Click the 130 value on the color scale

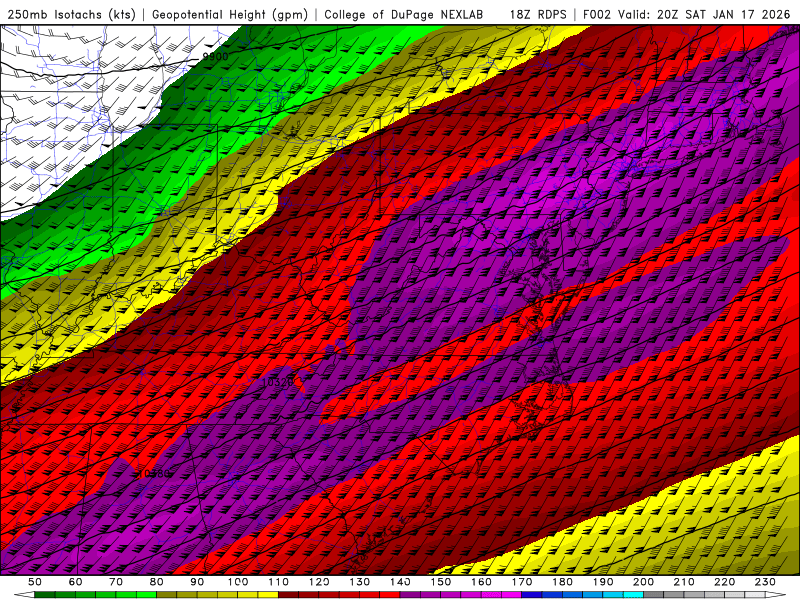click(360, 582)
